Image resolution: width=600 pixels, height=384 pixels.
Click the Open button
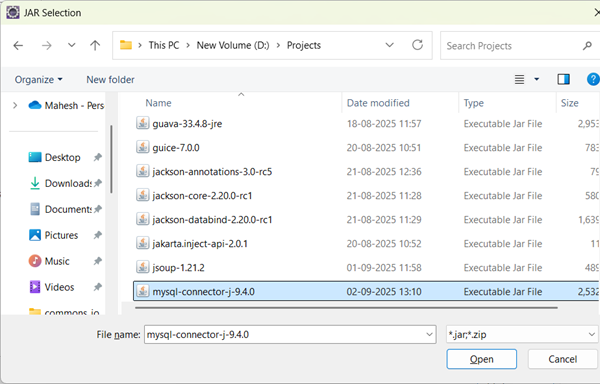tap(481, 359)
